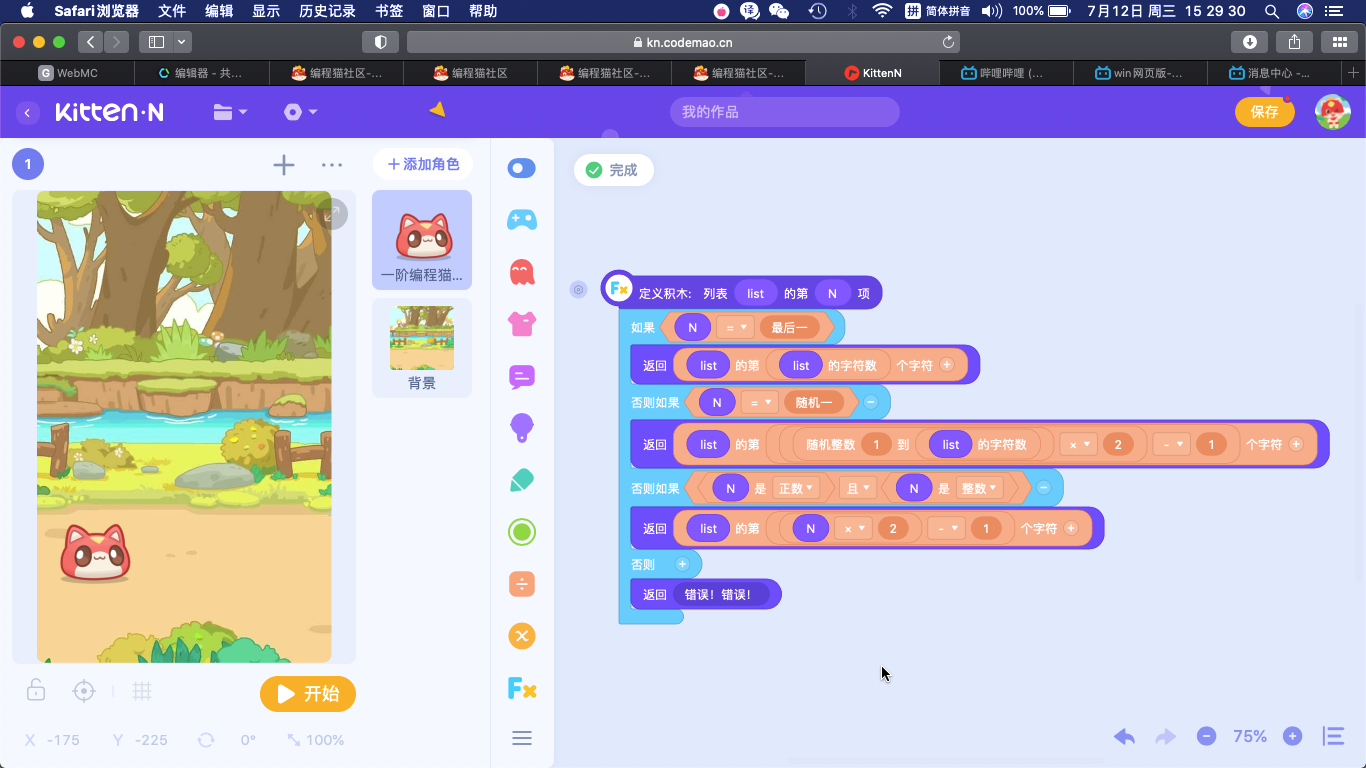Open the game controller block category

(x=522, y=220)
